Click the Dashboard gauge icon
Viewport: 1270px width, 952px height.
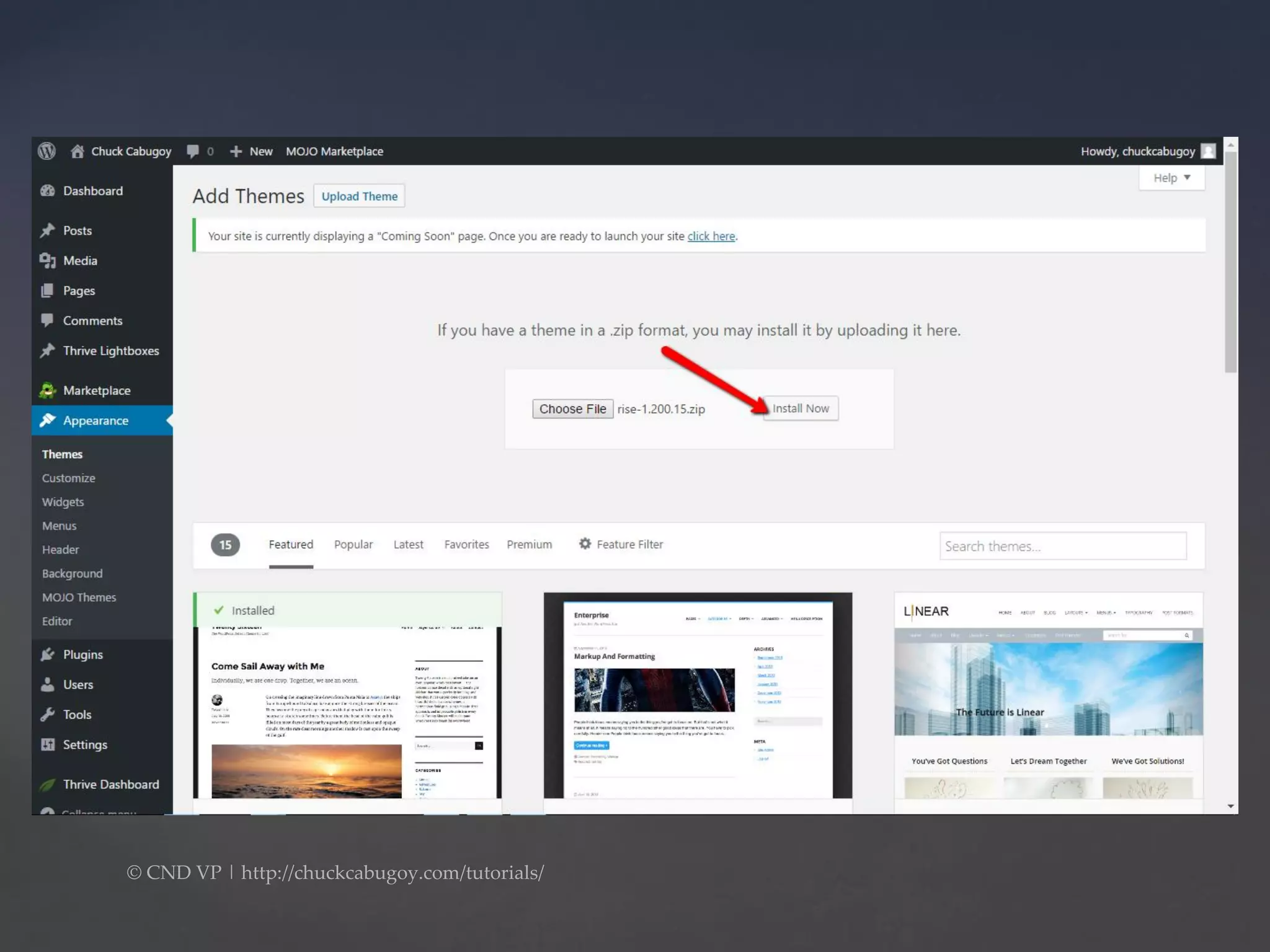(48, 191)
